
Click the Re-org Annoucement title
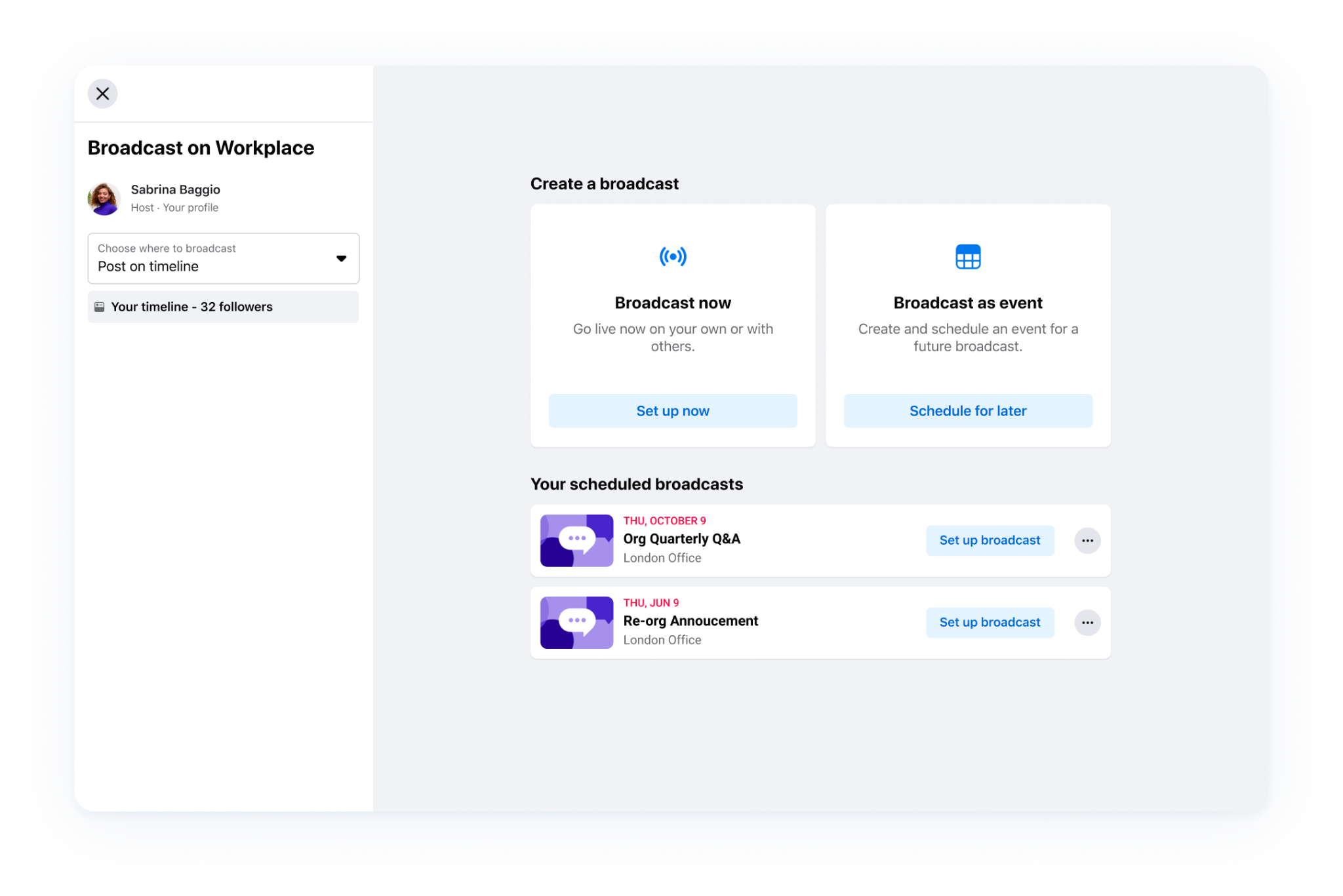coord(691,621)
